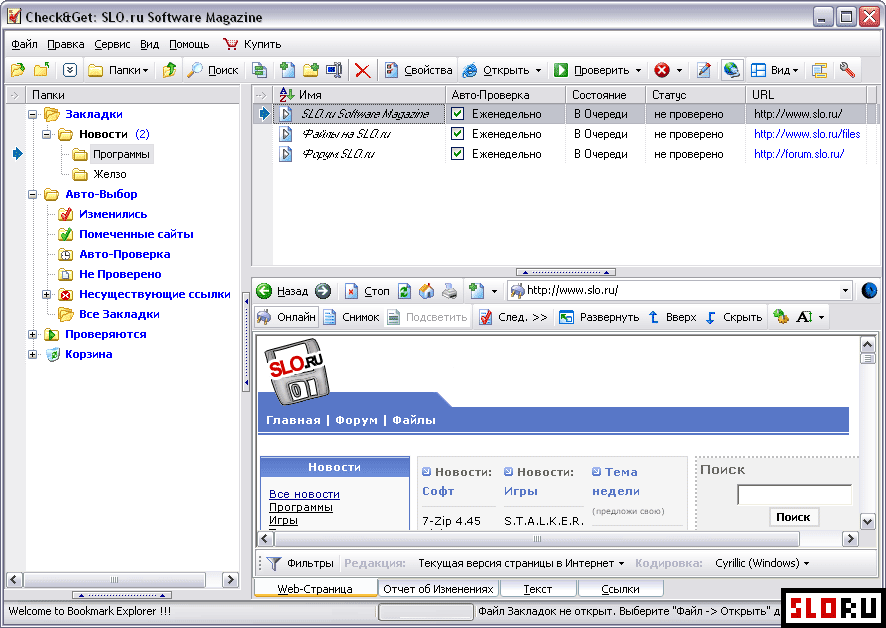The width and height of the screenshot is (886, 628).
Task: Expand the Открыть dropdown arrow
Action: tap(538, 71)
